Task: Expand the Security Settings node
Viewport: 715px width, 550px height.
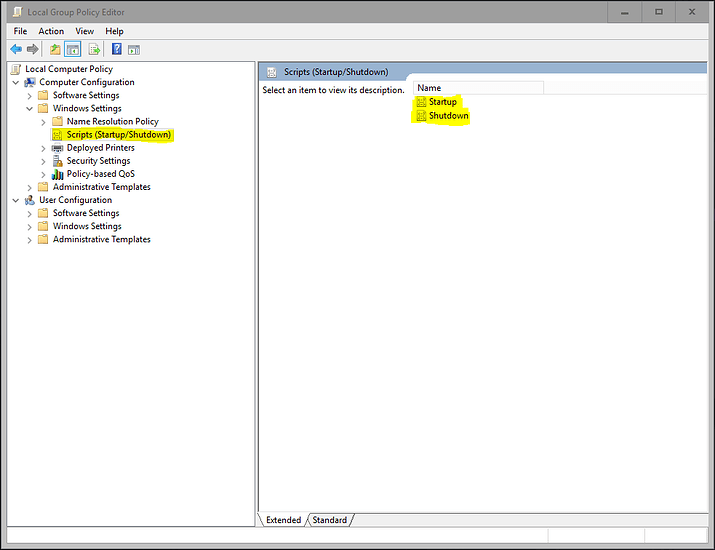Action: 43,161
